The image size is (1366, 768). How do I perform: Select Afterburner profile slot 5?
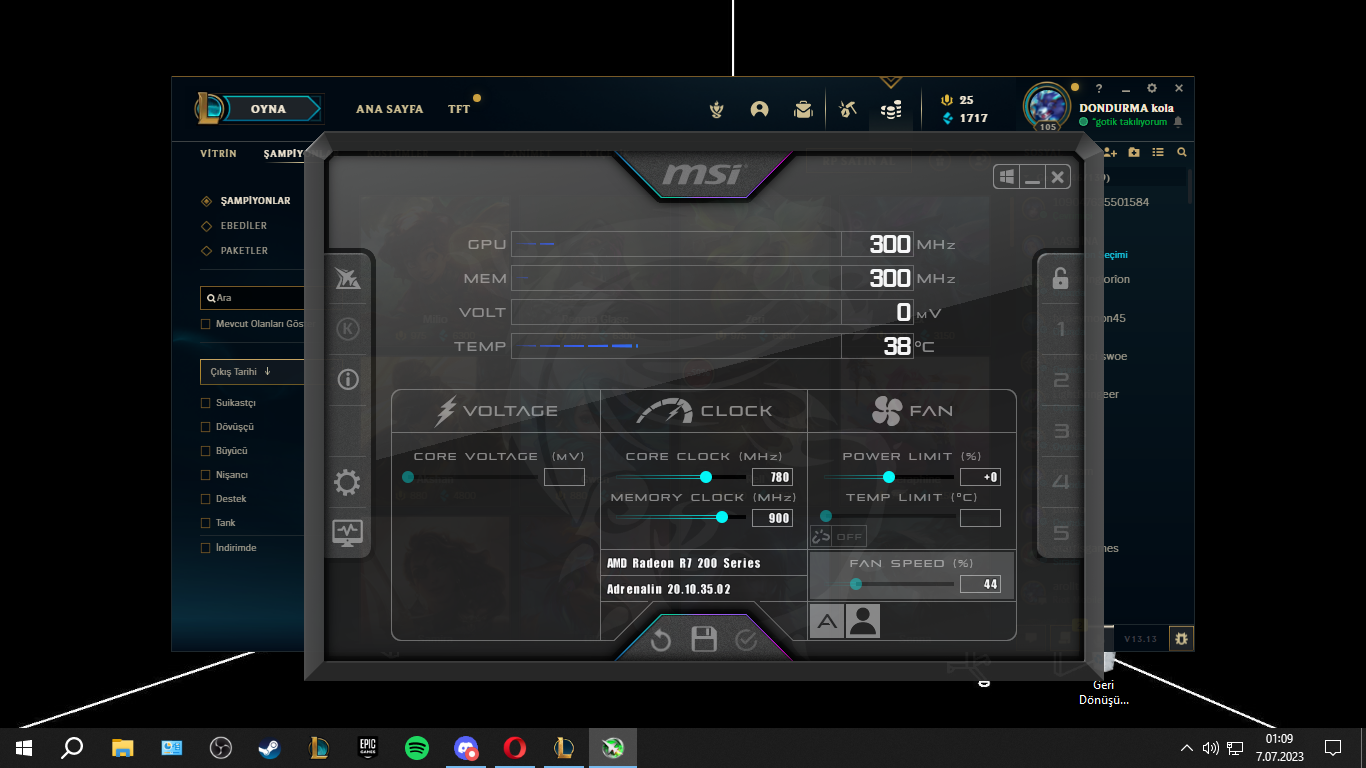point(1061,533)
